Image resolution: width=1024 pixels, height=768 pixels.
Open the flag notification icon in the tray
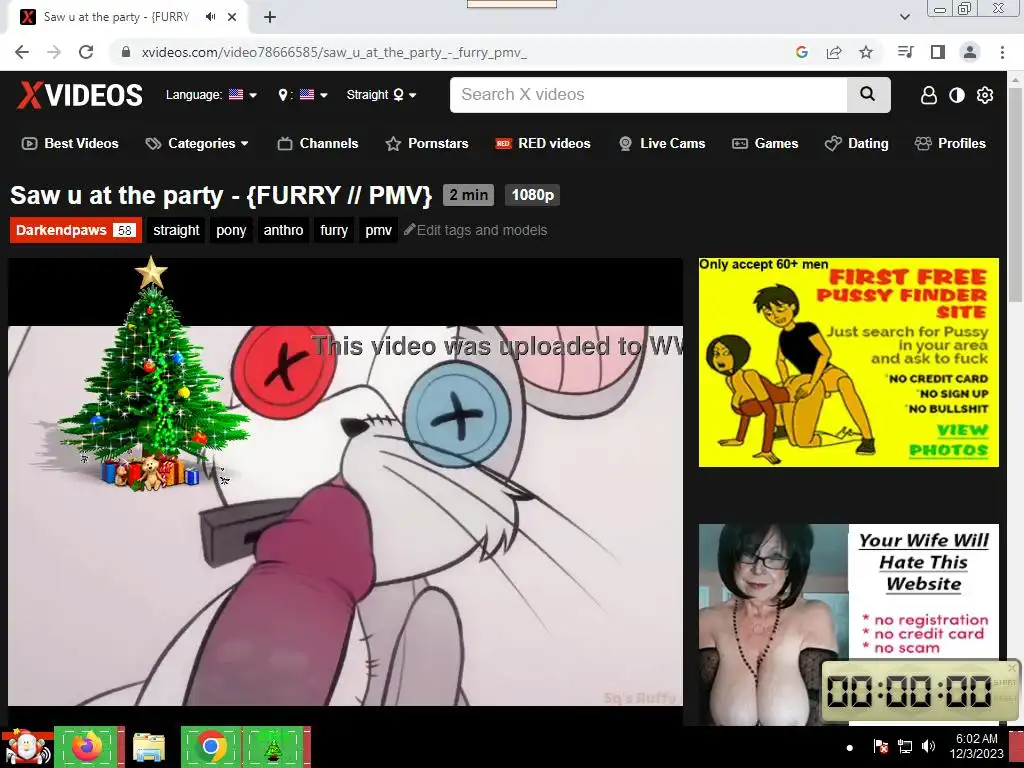[x=880, y=746]
